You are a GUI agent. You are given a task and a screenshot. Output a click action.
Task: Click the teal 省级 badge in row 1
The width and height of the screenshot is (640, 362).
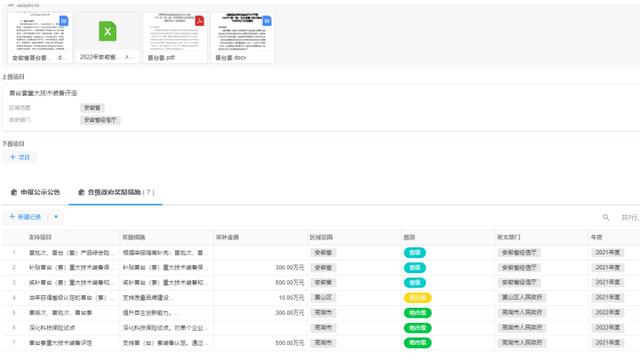415,253
